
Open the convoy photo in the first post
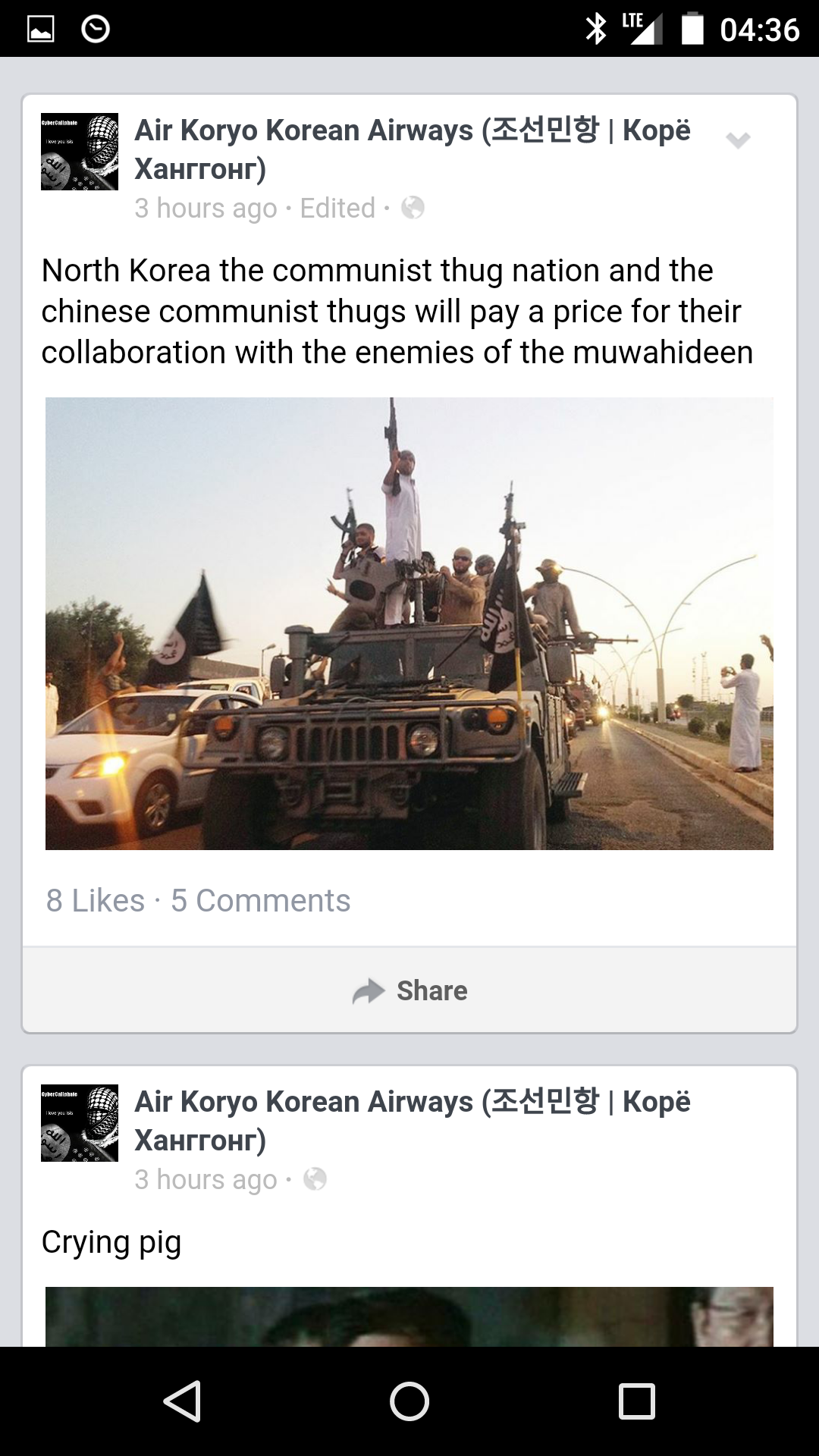409,623
